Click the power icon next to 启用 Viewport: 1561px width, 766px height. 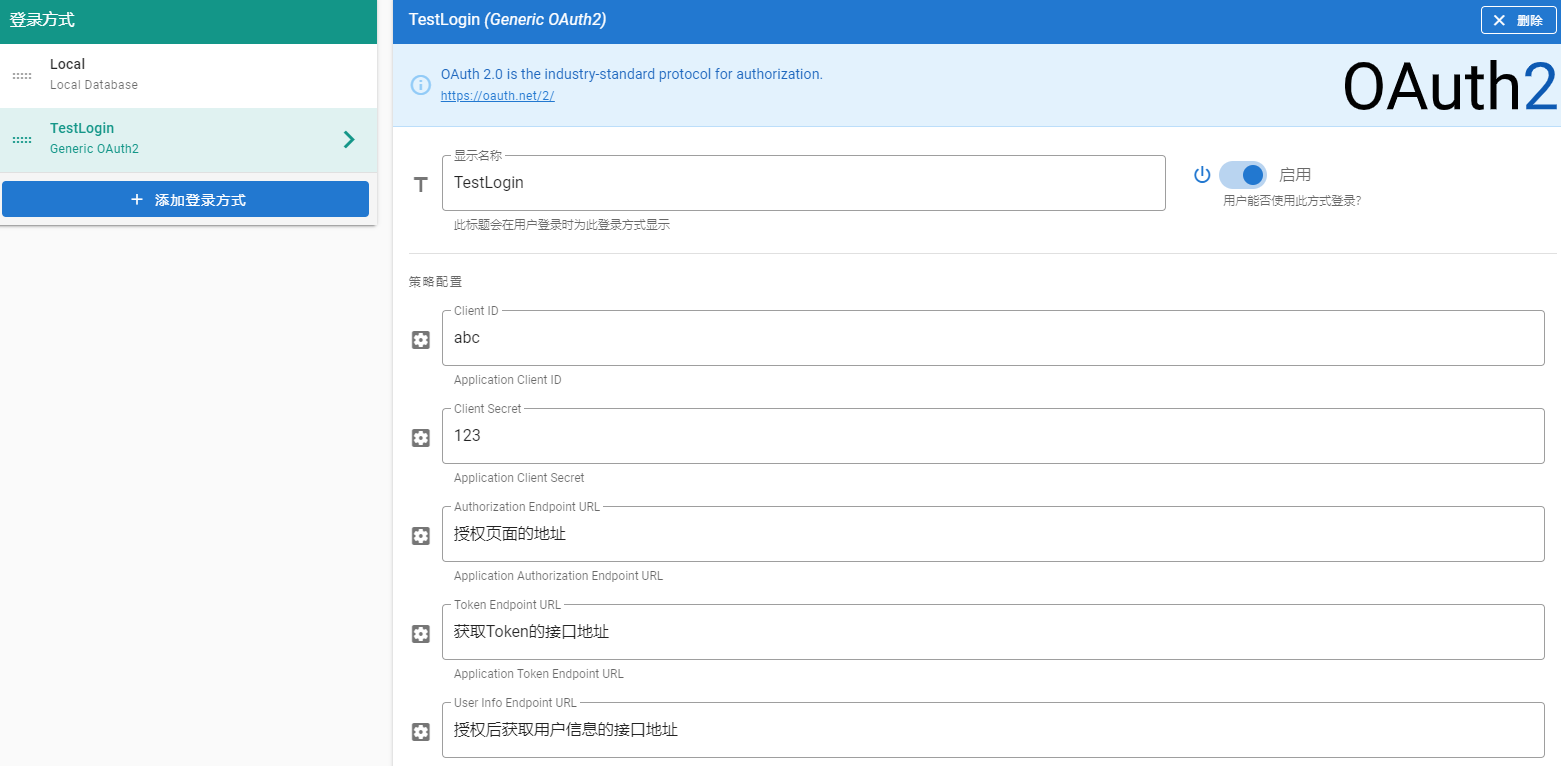(x=1202, y=175)
